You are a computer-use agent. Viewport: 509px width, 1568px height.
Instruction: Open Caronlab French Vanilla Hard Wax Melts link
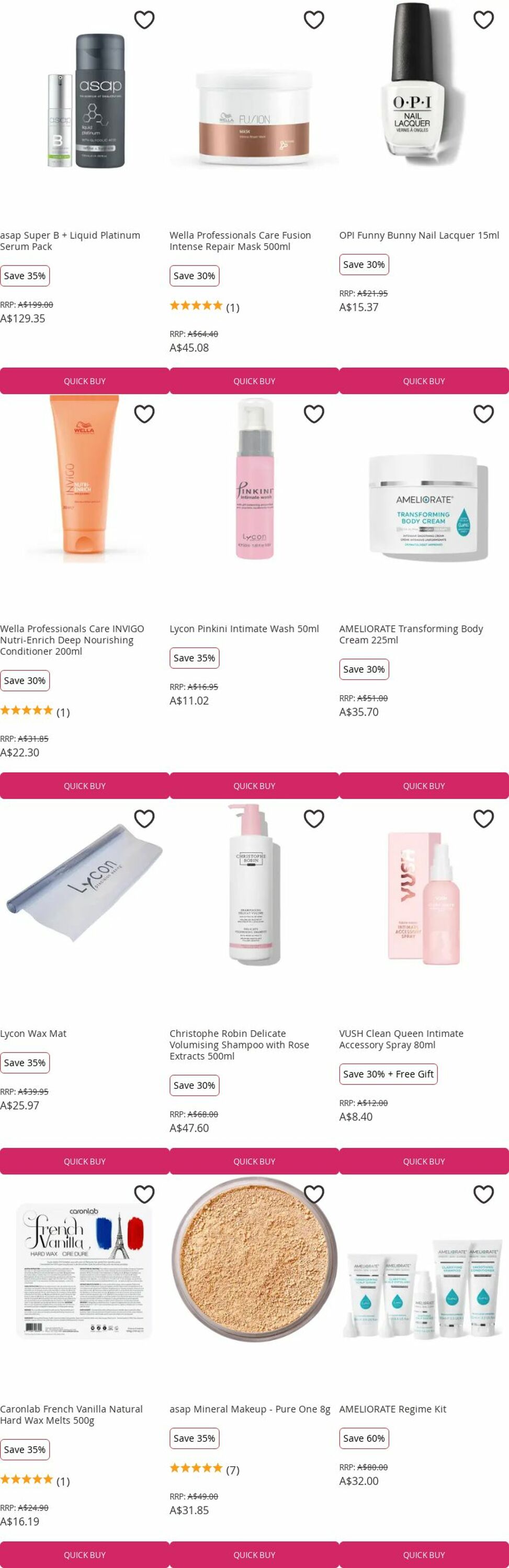[x=71, y=1415]
